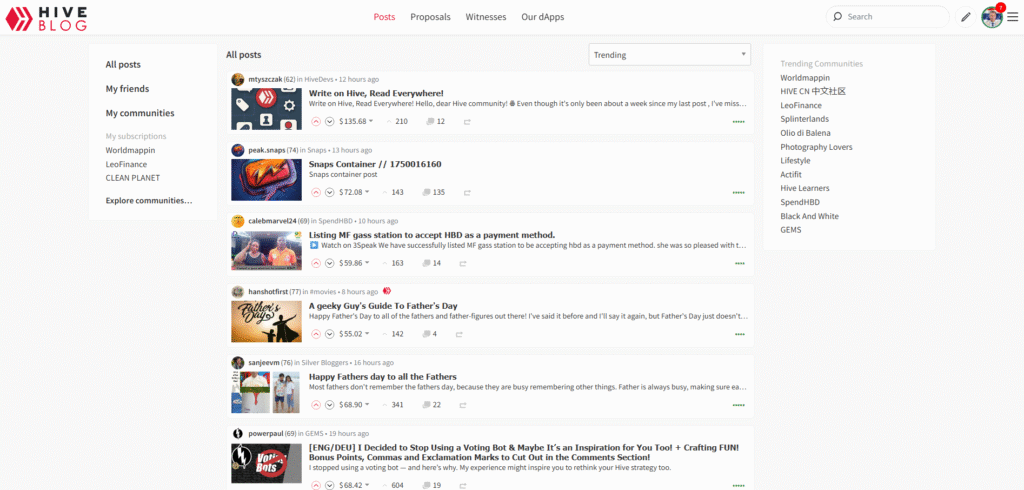Select My communities in sidebar
Image resolution: width=1024 pixels, height=490 pixels.
(140, 113)
